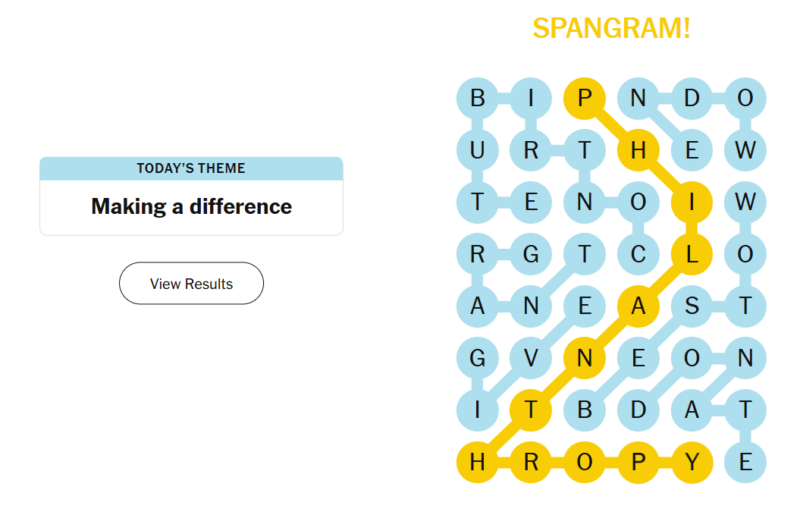Tap the yellow P tile in the bottom row
Screen dimensions: 800x515
tap(638, 462)
